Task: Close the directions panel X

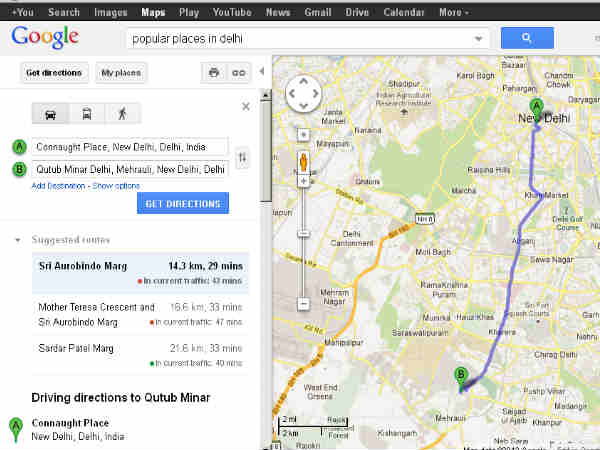Action: tap(246, 106)
